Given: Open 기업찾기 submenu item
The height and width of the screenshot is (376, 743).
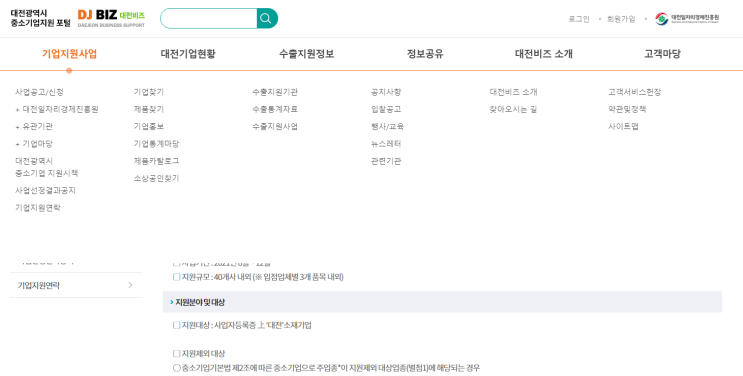Looking at the screenshot, I should pyautogui.click(x=149, y=92).
